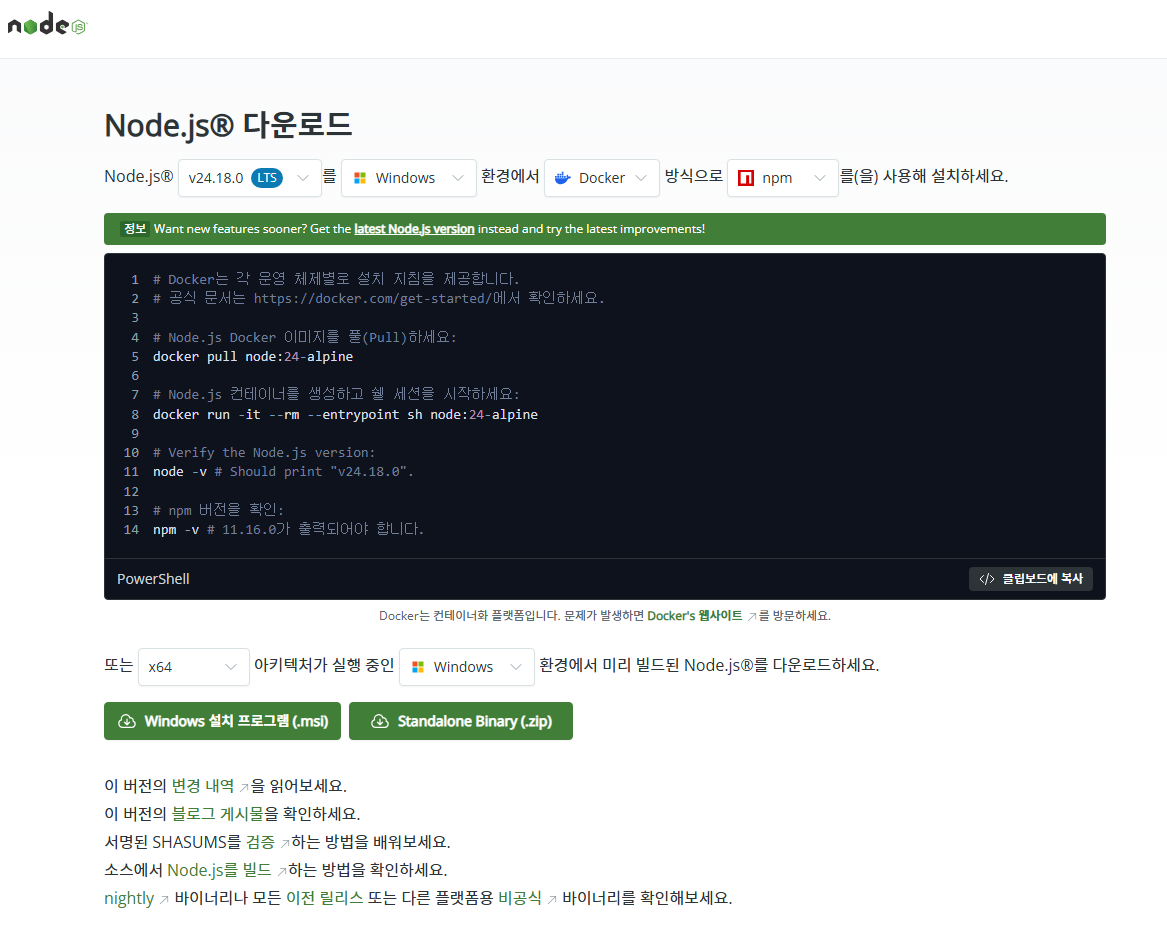1167x944 pixels.
Task: Open the Windows platform dropdown near version
Action: pyautogui.click(x=409, y=178)
